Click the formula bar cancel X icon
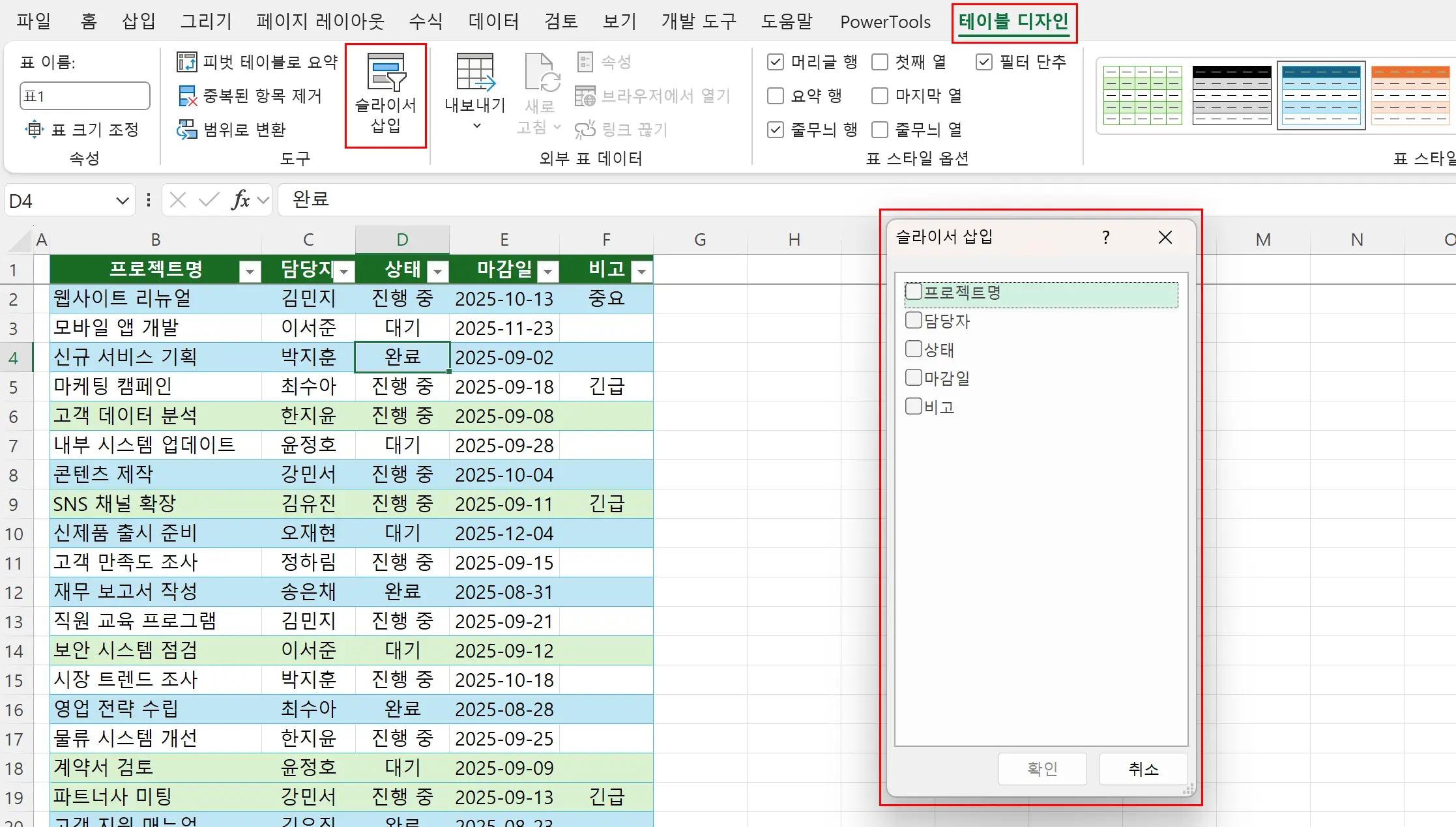This screenshot has height=827, width=1456. (x=178, y=199)
